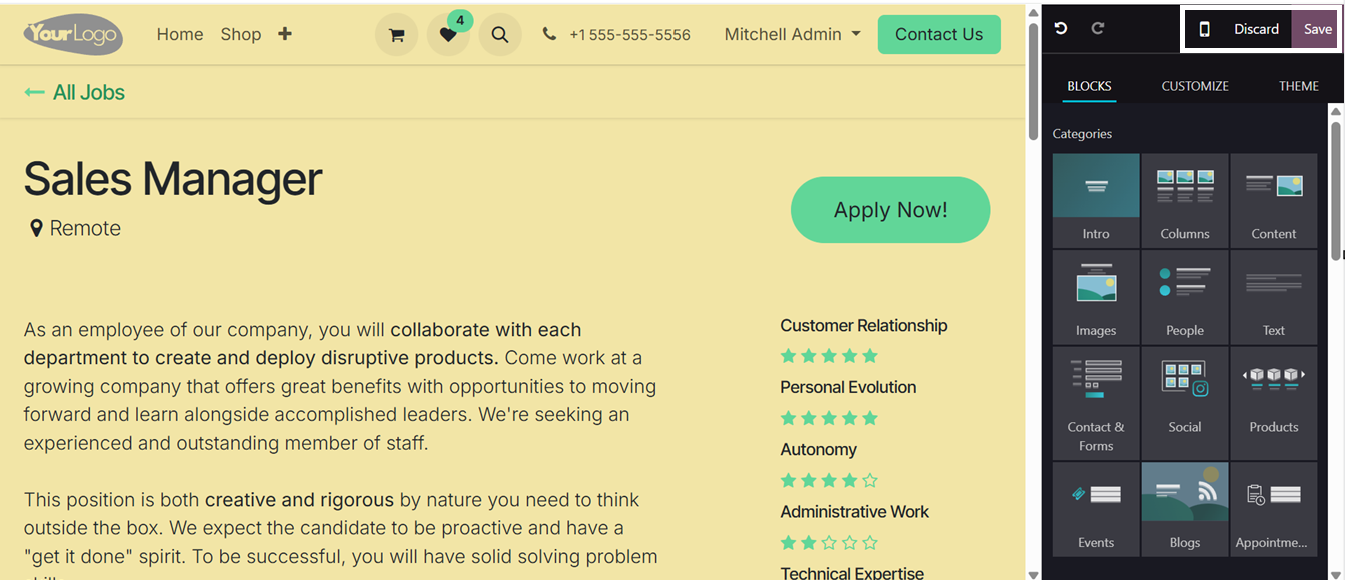Open the shopping cart icon
This screenshot has height=580, width=1345.
coord(396,35)
